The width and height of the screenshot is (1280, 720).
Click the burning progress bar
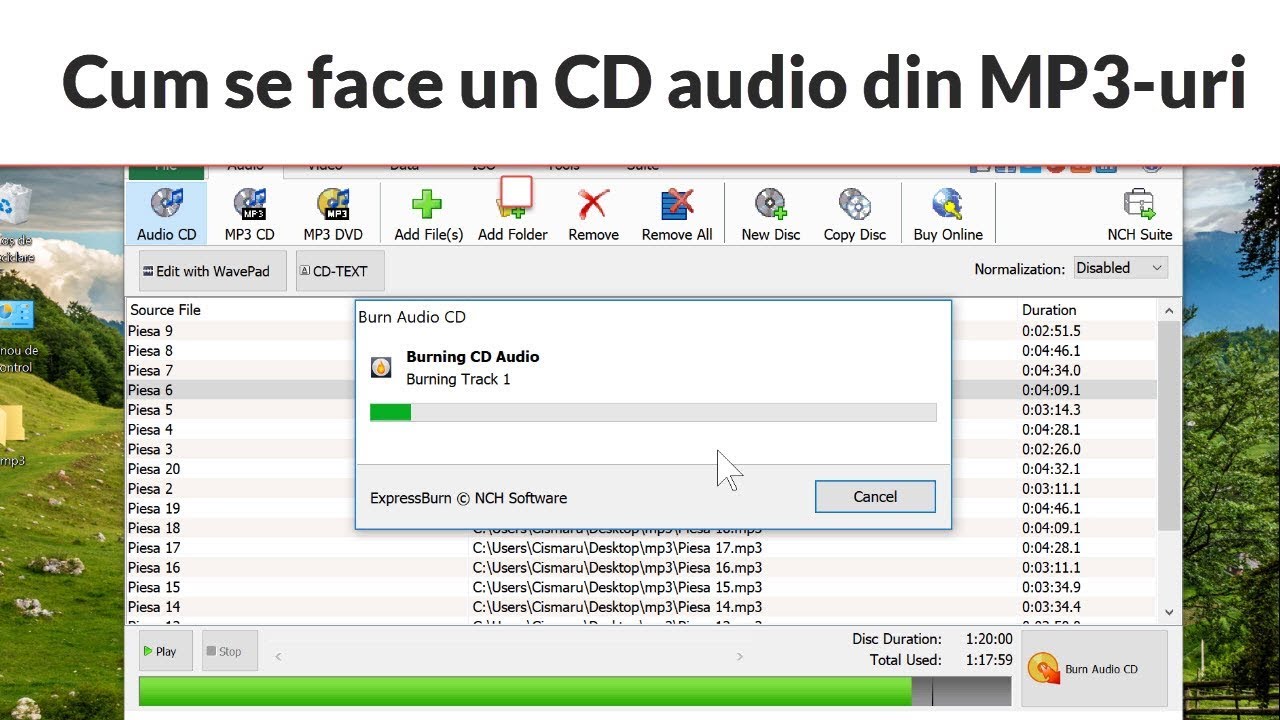click(x=653, y=412)
